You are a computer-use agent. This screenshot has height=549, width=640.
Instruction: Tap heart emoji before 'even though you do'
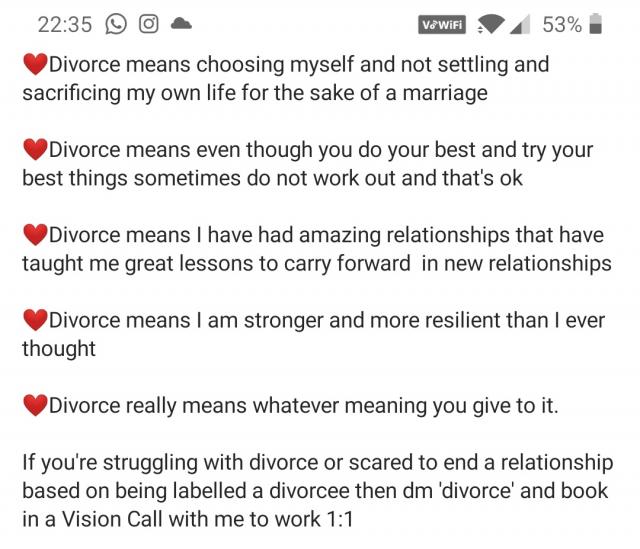coord(36,149)
